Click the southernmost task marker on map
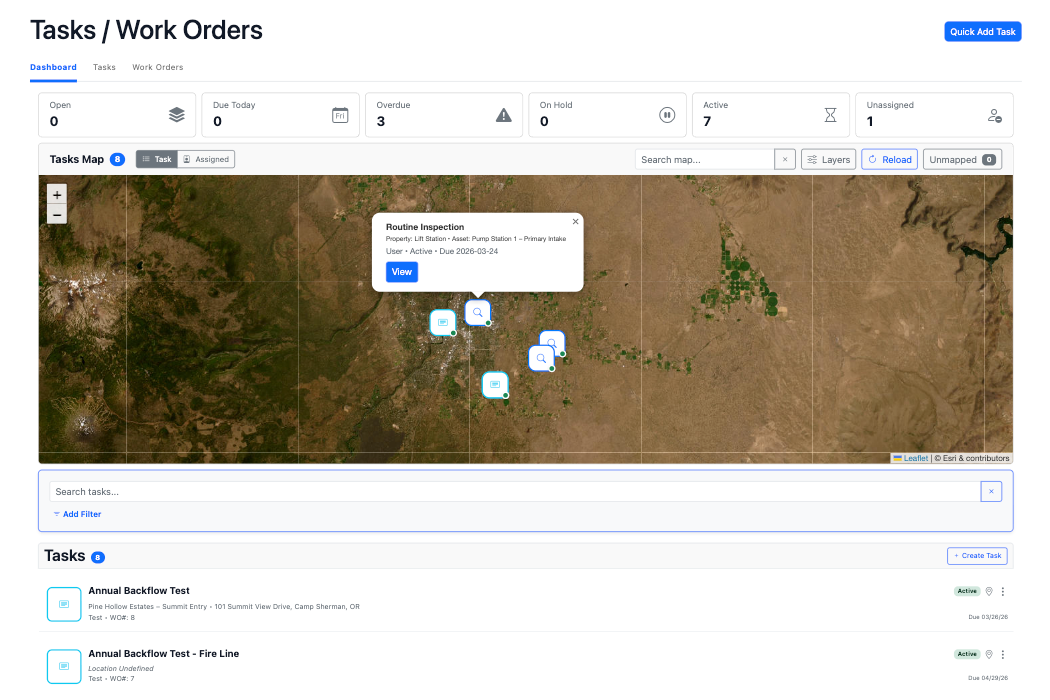 pyautogui.click(x=495, y=385)
